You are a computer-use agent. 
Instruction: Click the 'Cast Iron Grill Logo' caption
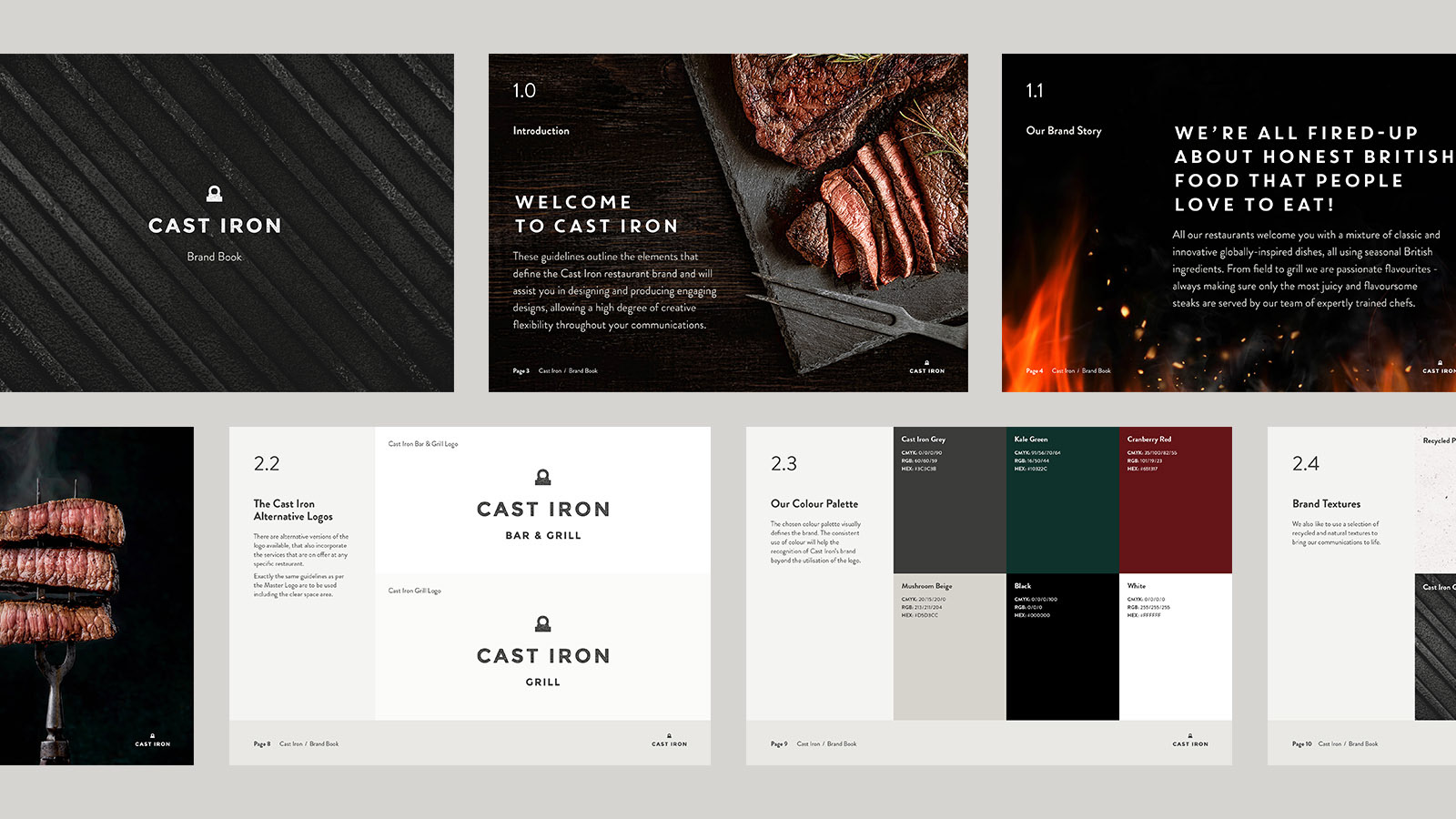(415, 591)
